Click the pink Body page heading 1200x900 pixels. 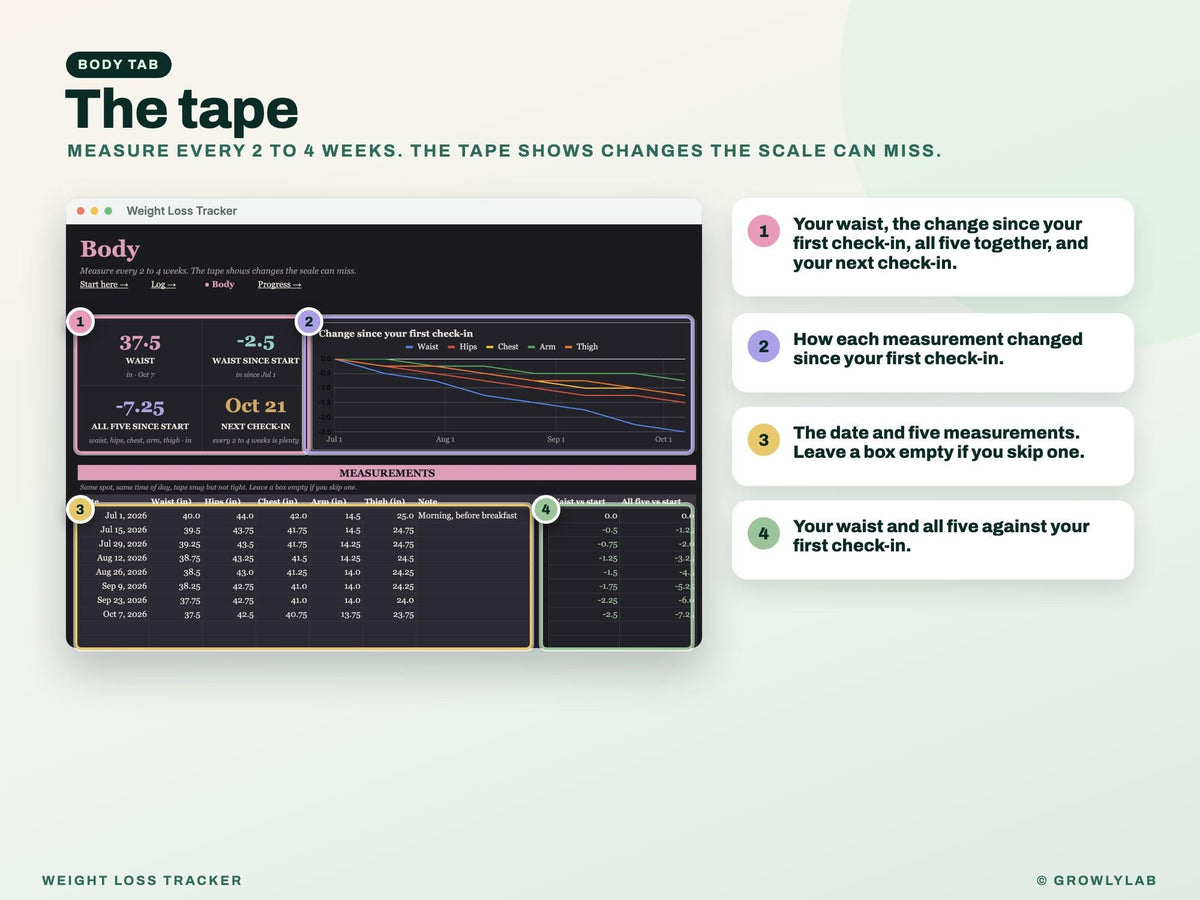coord(110,249)
